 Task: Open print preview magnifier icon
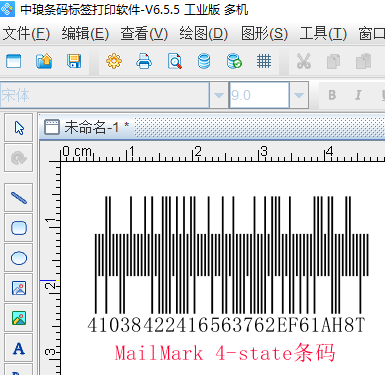tap(175, 61)
